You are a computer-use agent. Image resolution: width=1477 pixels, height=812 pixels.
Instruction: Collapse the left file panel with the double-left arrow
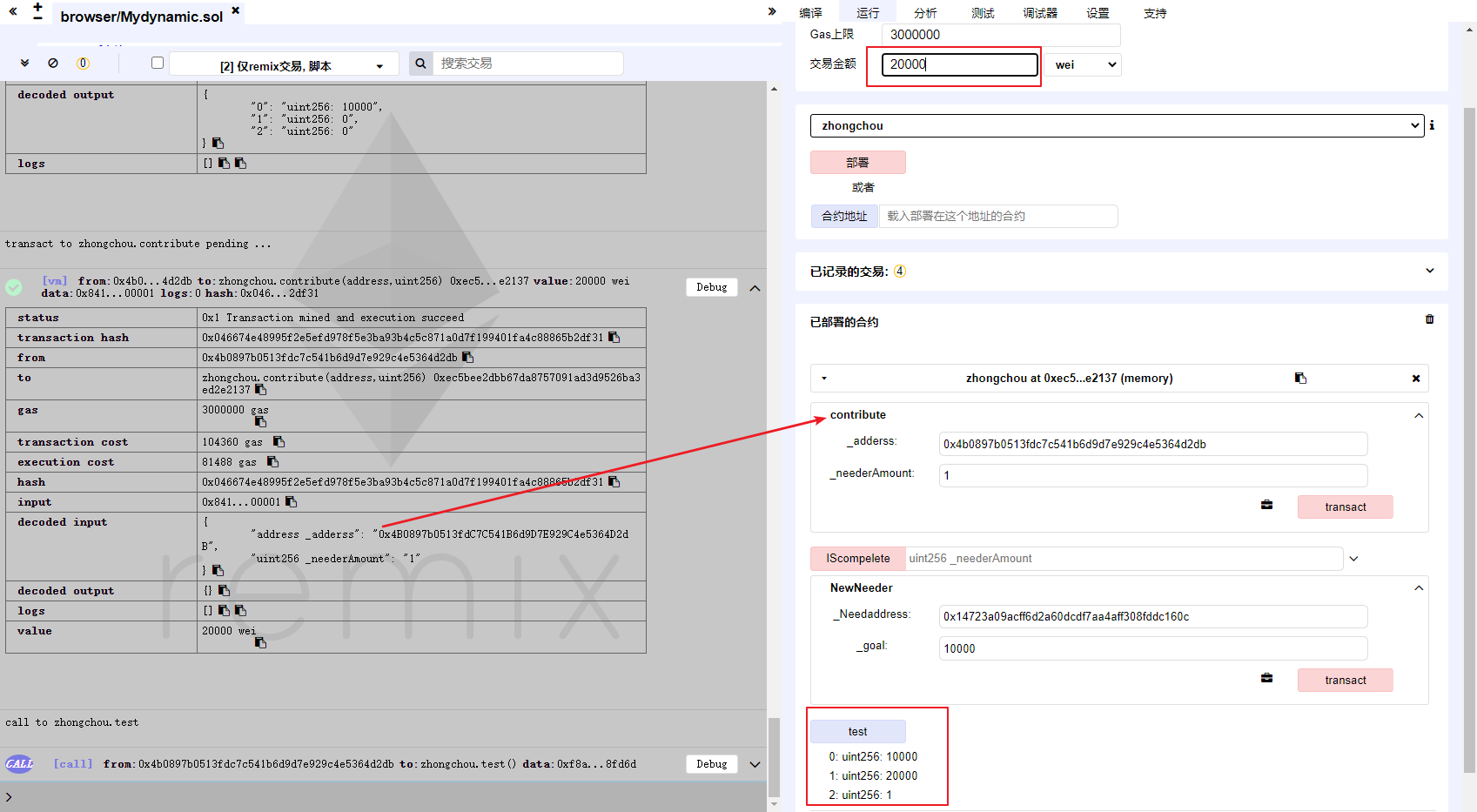13,11
